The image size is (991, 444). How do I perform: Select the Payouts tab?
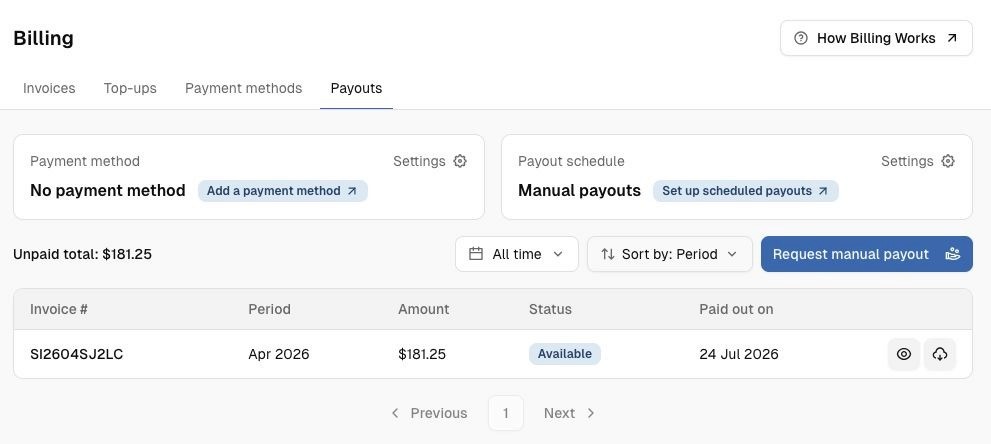356,88
